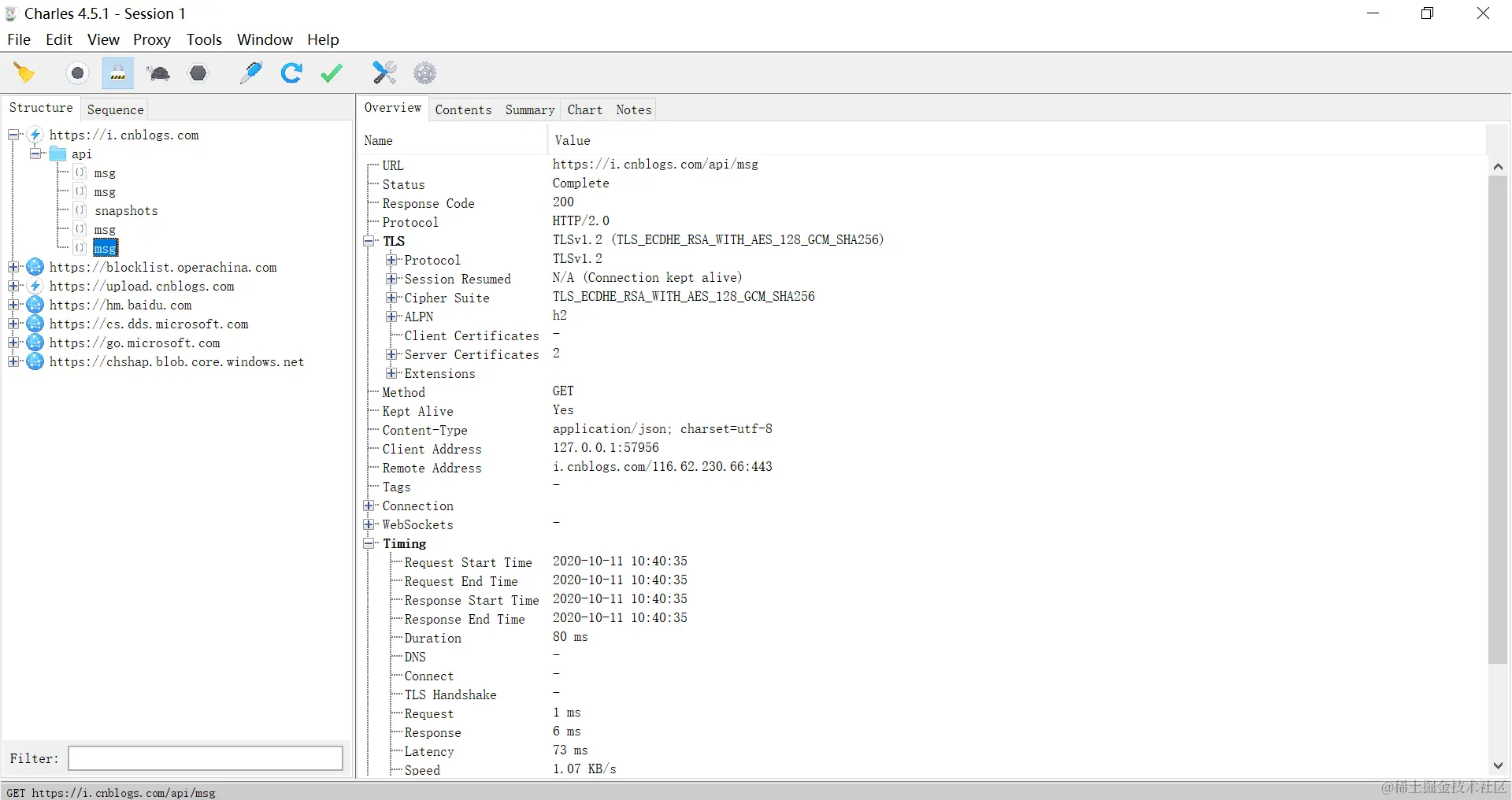
Task: Select the Overview tab
Action: point(392,108)
